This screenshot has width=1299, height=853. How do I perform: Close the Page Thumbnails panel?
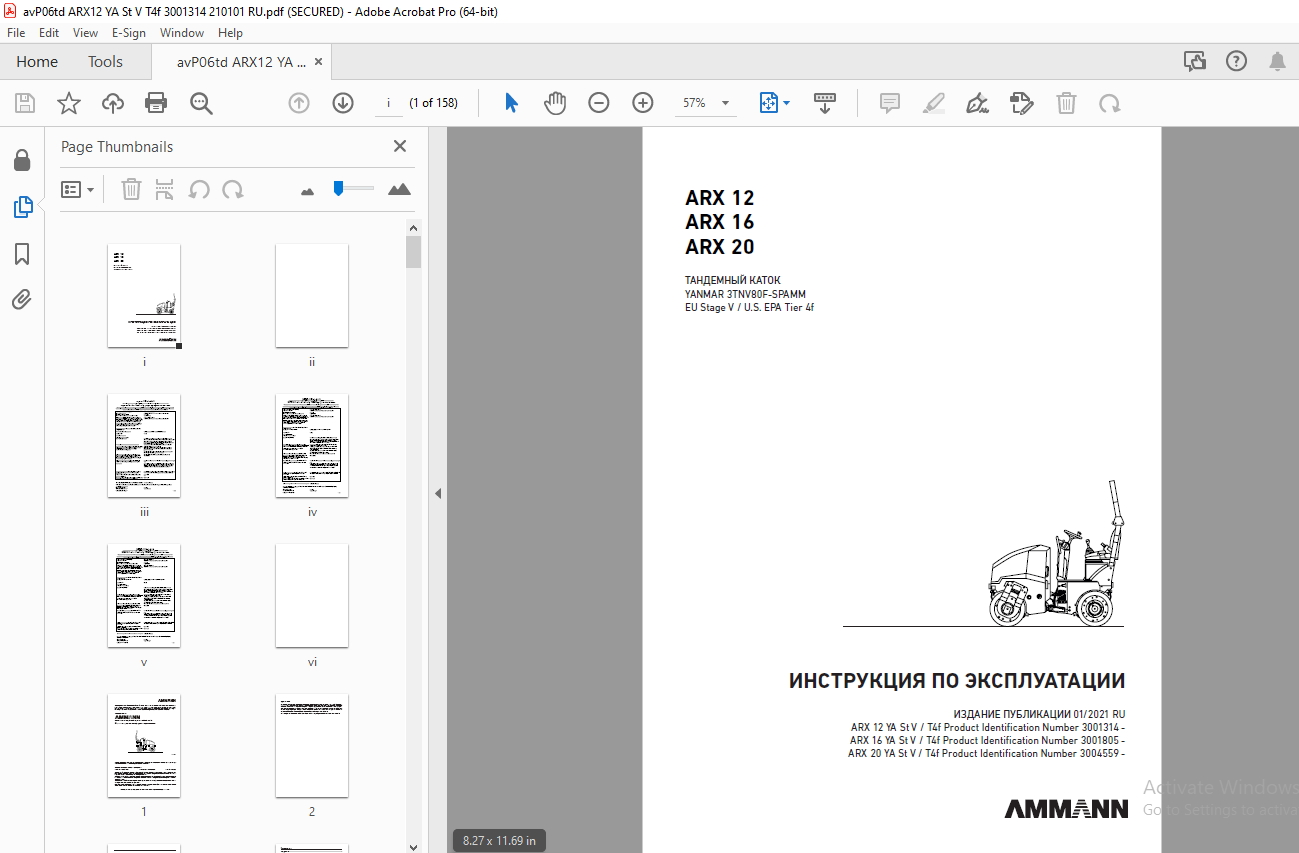400,146
